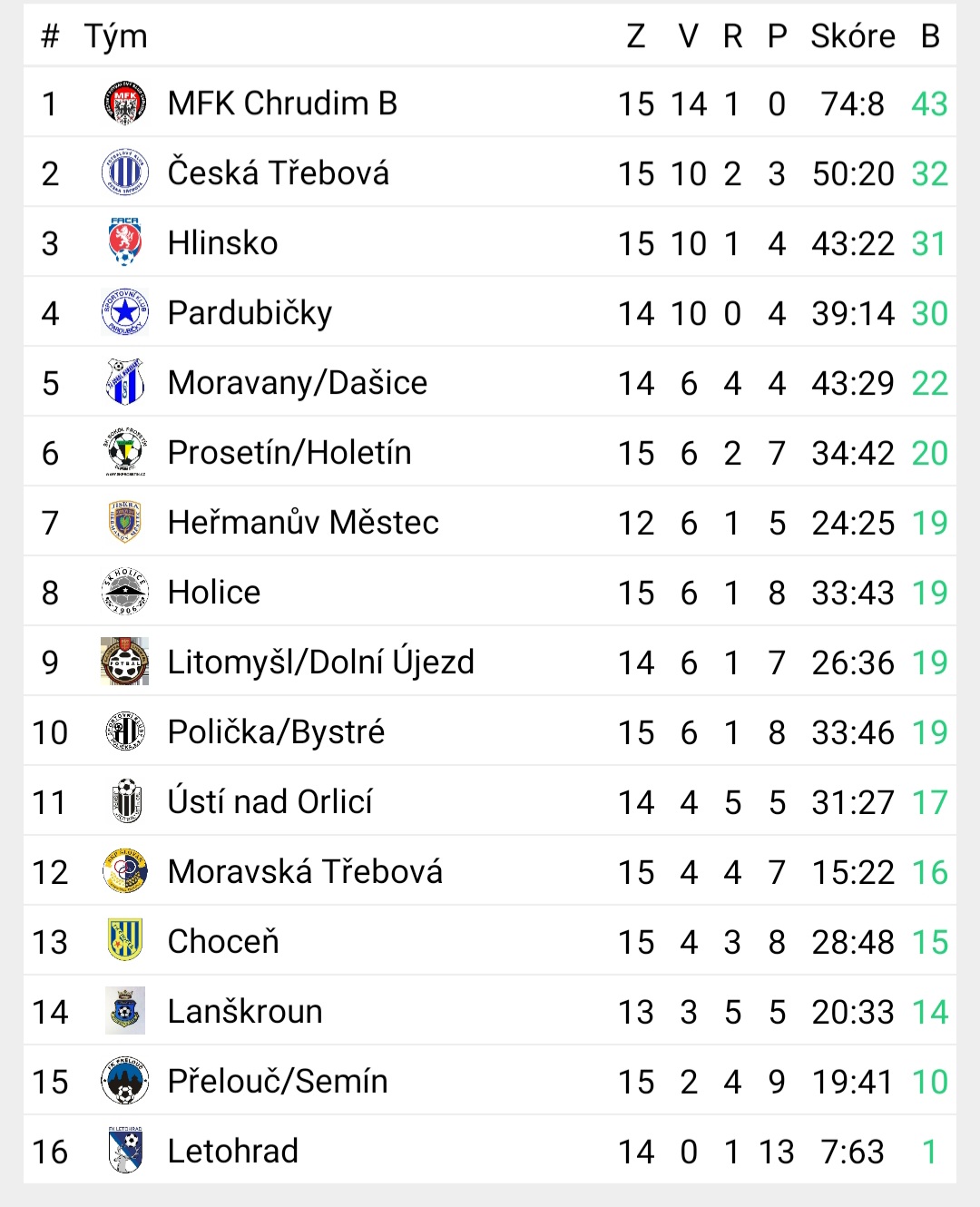Tap the Holice club logo
Image resolution: width=980 pixels, height=1207 pixels.
(125, 592)
